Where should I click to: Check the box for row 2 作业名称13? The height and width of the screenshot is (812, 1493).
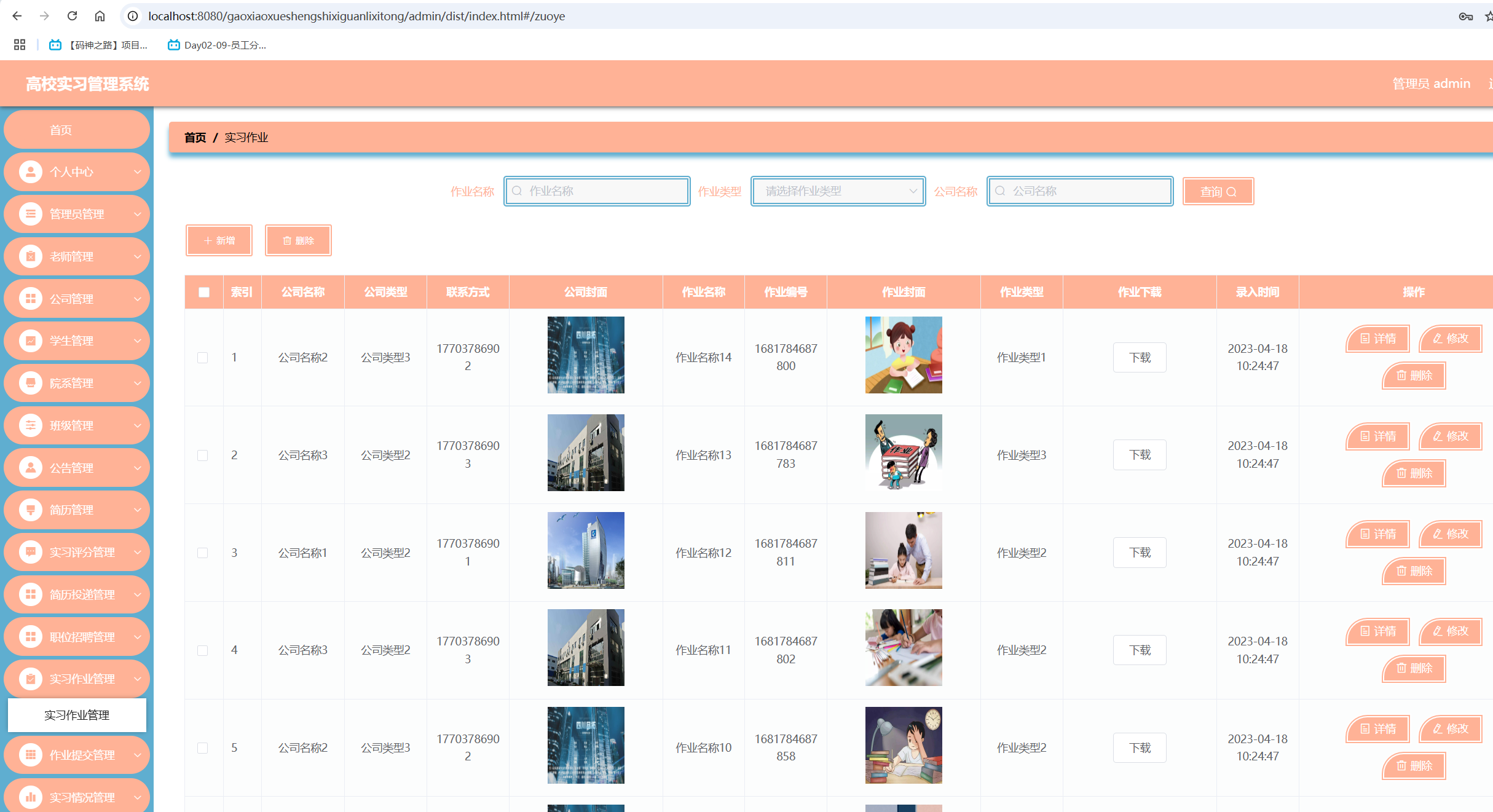(202, 455)
